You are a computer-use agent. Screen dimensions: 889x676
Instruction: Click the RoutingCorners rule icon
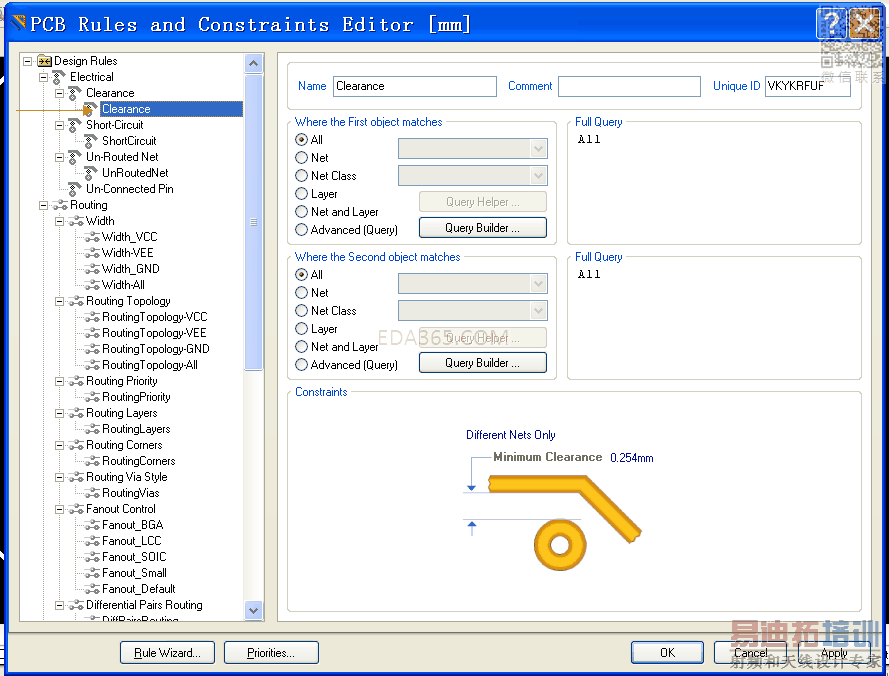click(x=92, y=461)
